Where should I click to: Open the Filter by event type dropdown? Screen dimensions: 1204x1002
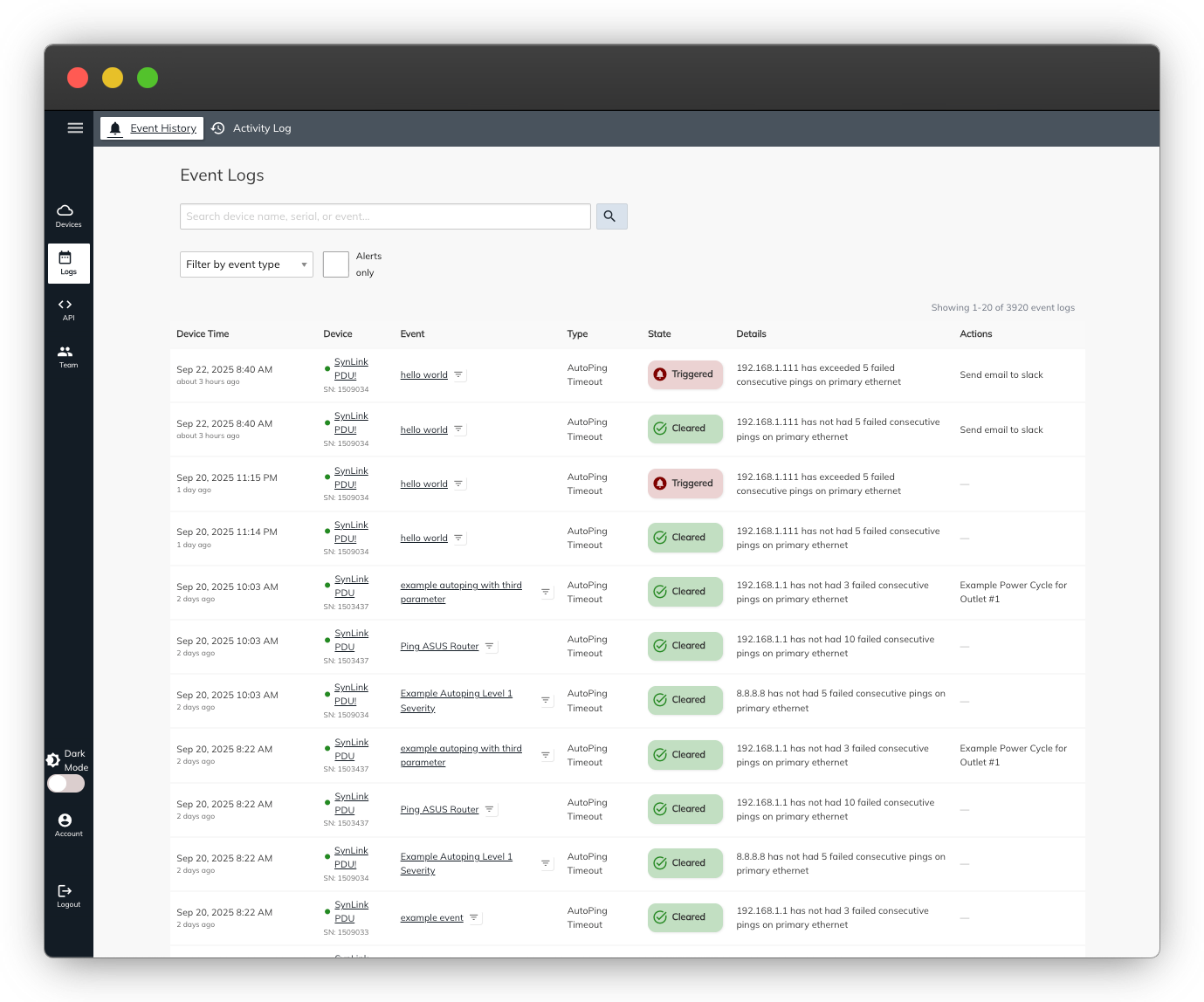tap(246, 264)
